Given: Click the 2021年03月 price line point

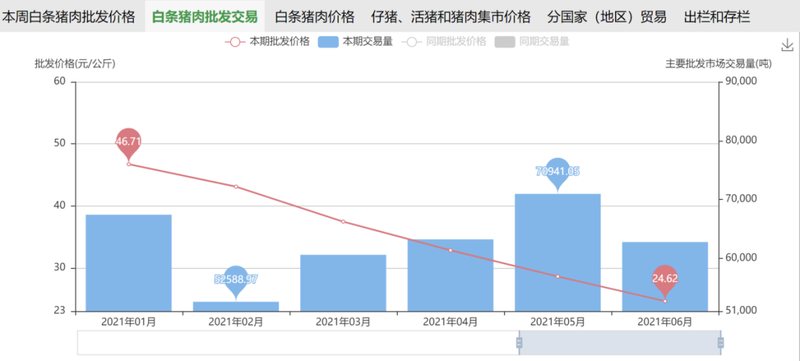Looking at the screenshot, I should [x=343, y=222].
